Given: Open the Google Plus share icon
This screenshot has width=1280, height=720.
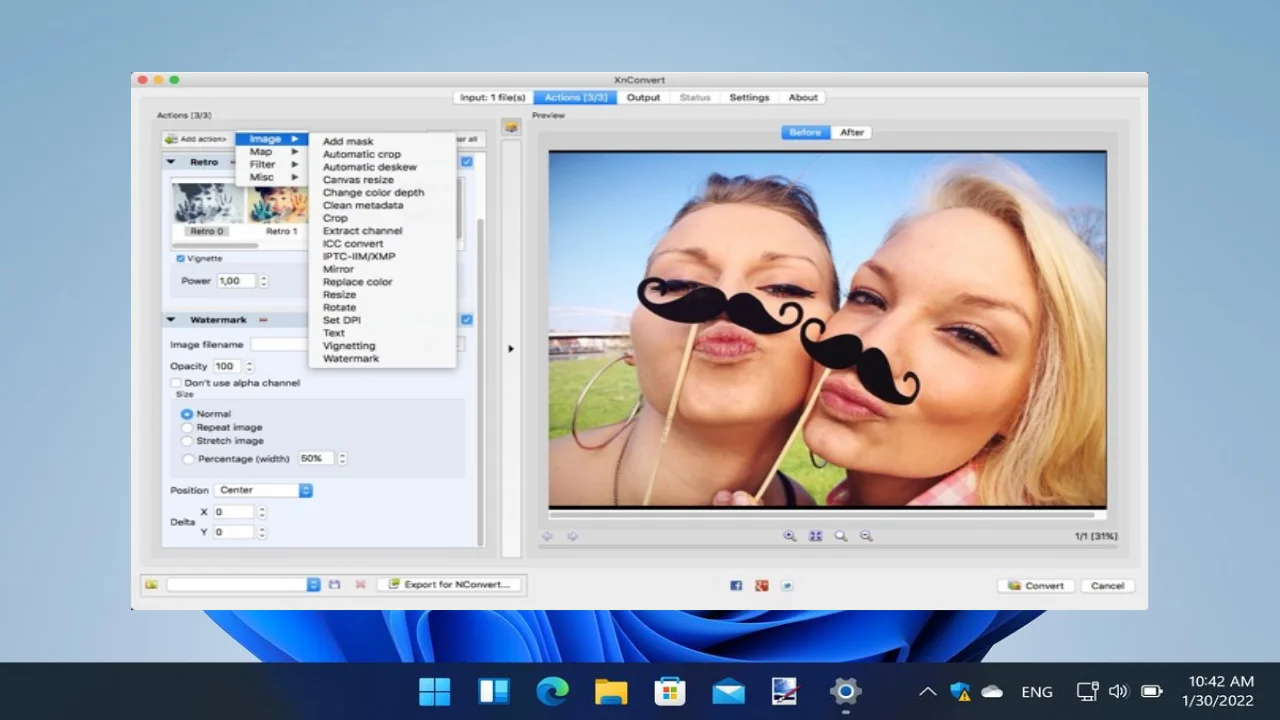Looking at the screenshot, I should pos(762,586).
